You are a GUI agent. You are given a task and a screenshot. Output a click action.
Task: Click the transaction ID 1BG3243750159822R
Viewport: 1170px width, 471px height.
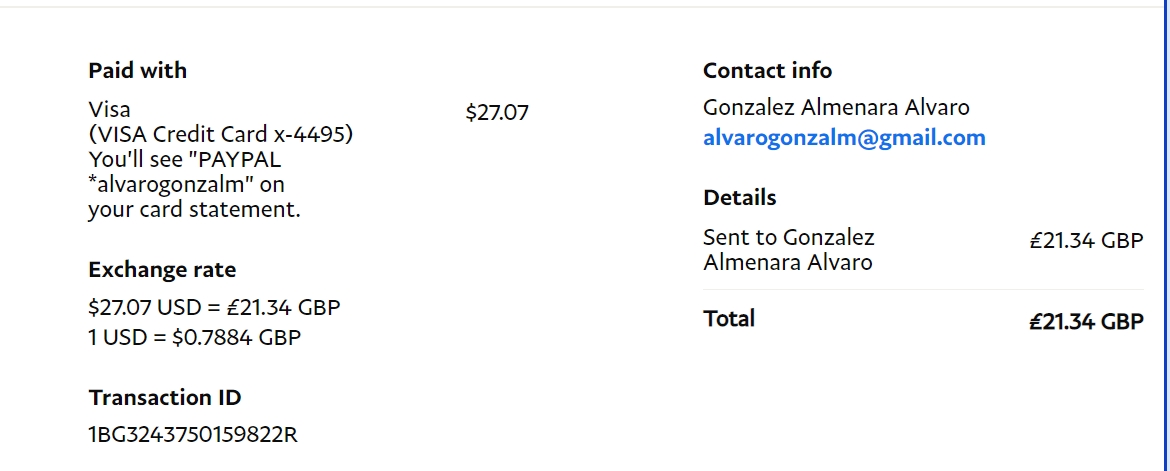point(193,435)
